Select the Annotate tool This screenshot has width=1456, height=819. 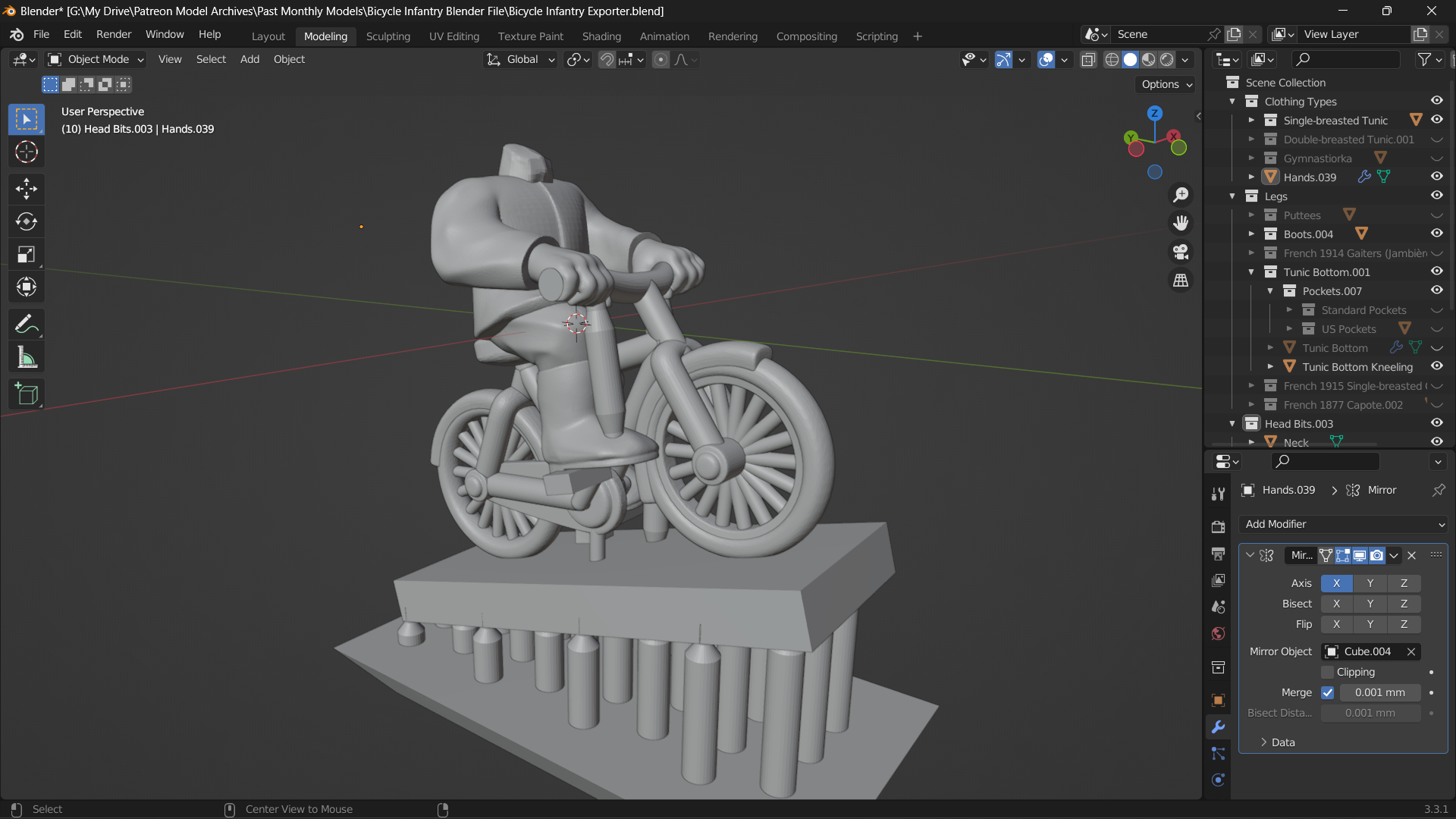tap(26, 324)
